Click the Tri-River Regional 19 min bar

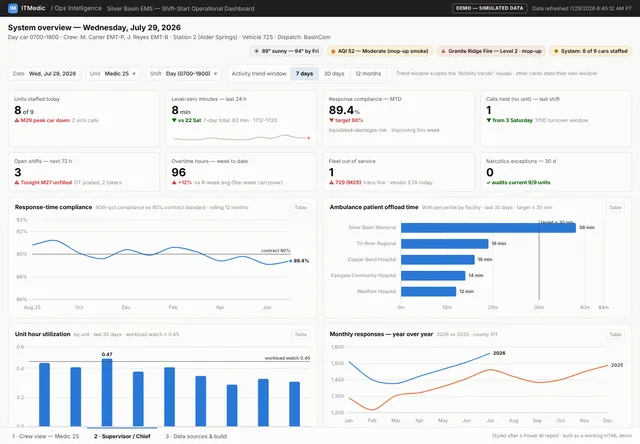click(444, 244)
